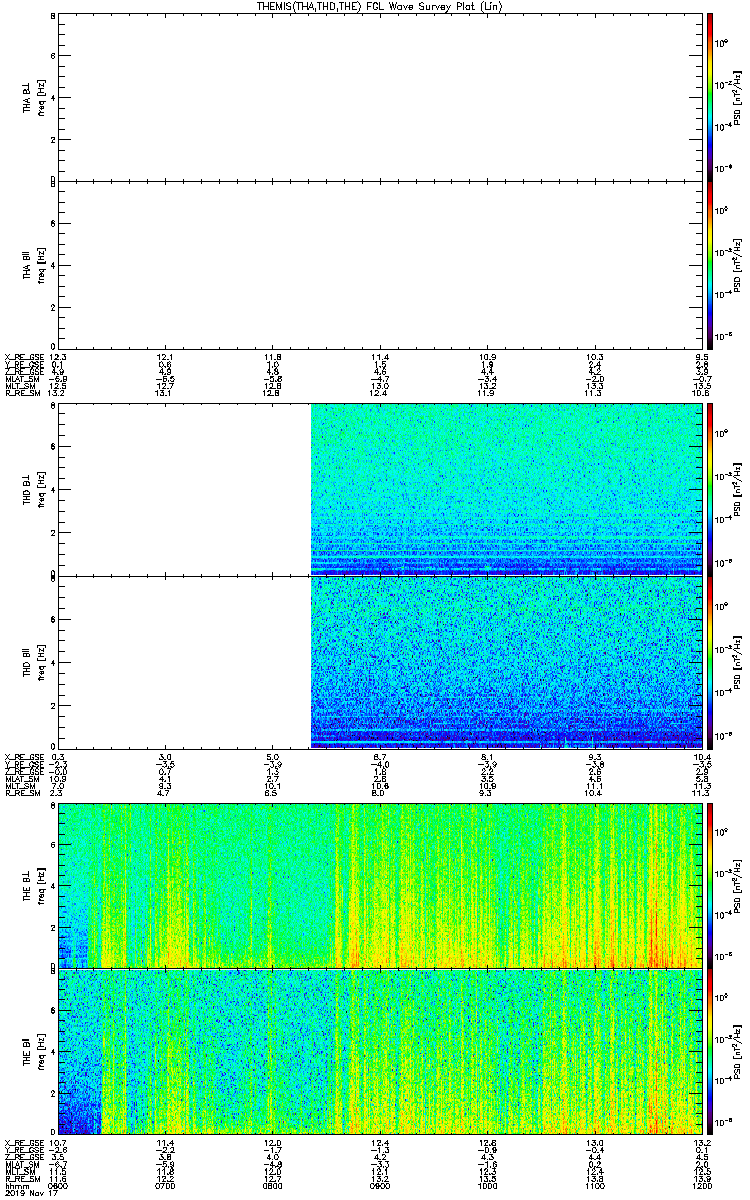The image size is (750, 1200).
Task: Click the THD B-perpendicular panel color bar
Action: coord(709,488)
